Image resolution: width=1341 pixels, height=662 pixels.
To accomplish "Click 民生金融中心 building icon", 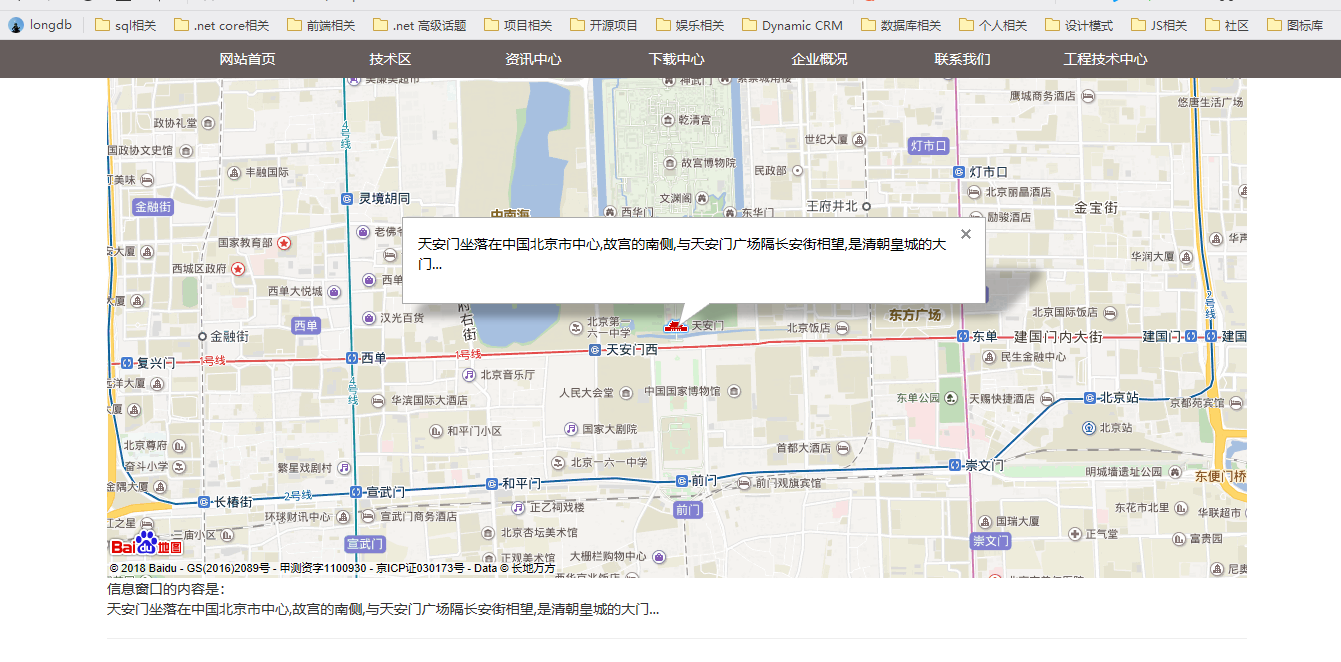I will pyautogui.click(x=989, y=357).
